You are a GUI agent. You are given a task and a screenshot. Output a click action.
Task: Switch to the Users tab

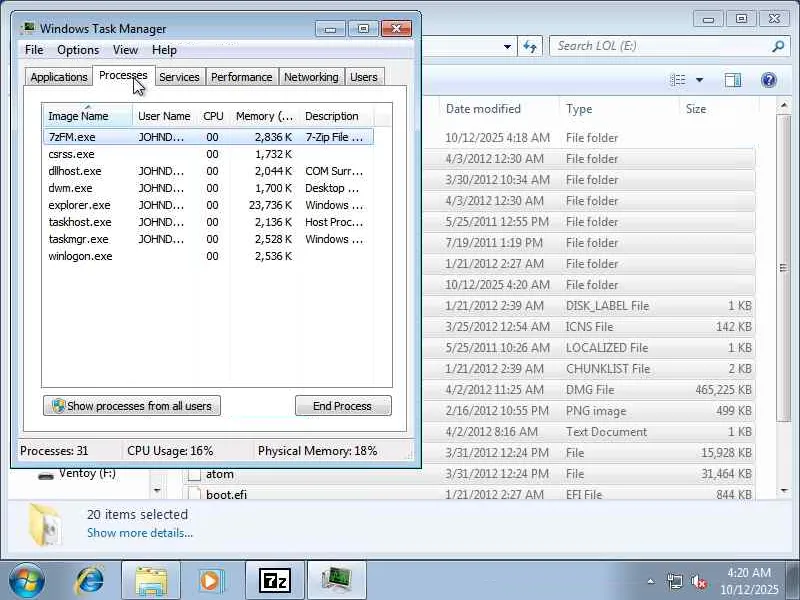[x=364, y=77]
